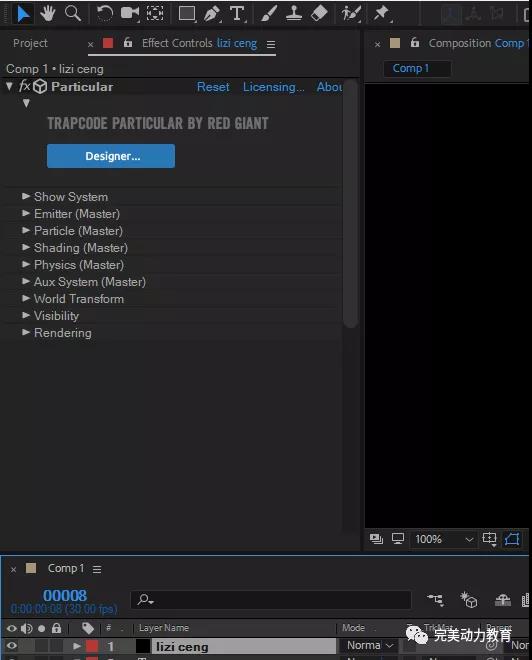Viewport: 532px width, 660px height.
Task: Click the red label color of lizi ceng
Action: (x=92, y=646)
